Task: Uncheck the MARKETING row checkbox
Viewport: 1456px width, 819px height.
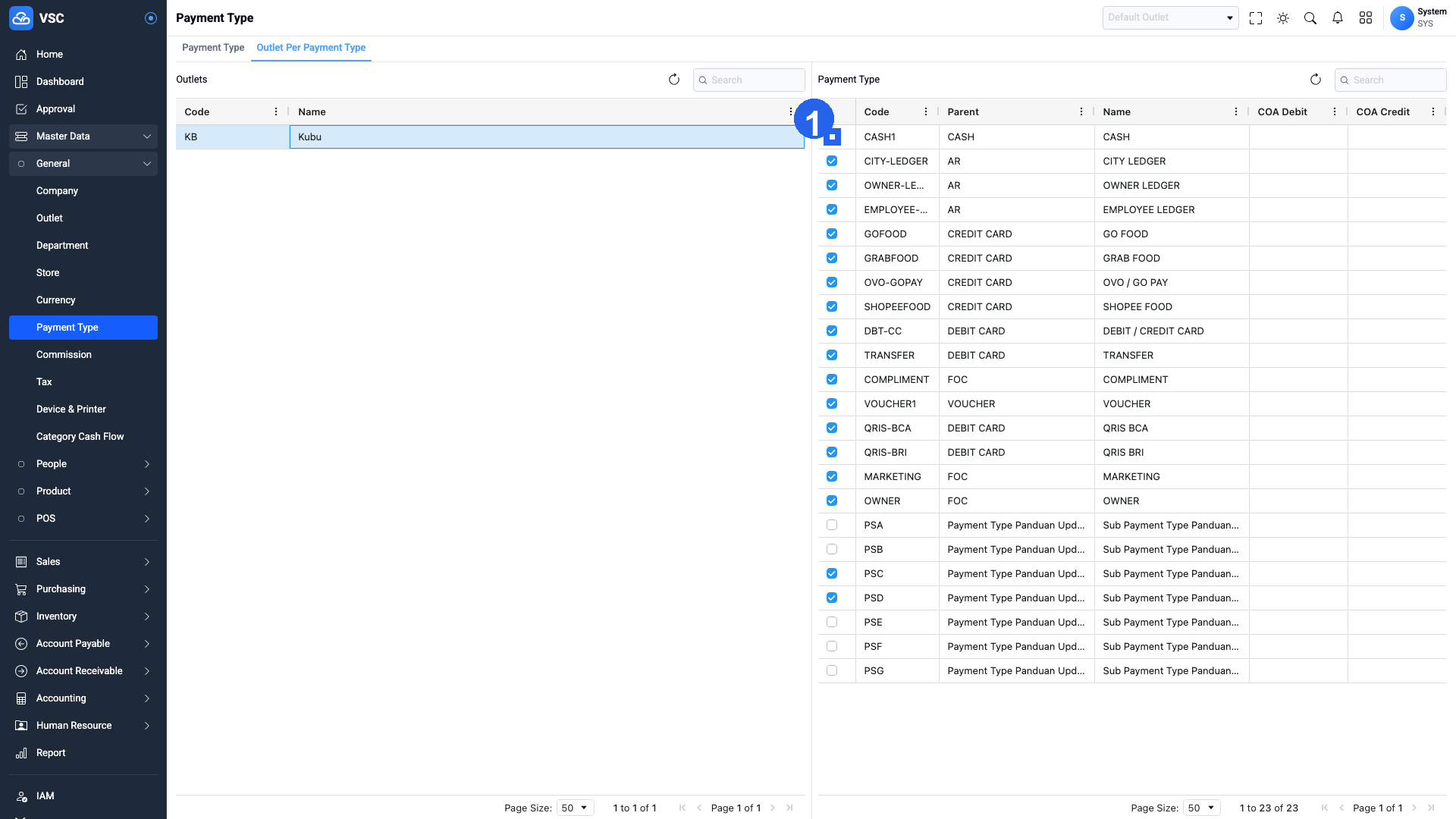Action: pyautogui.click(x=832, y=477)
